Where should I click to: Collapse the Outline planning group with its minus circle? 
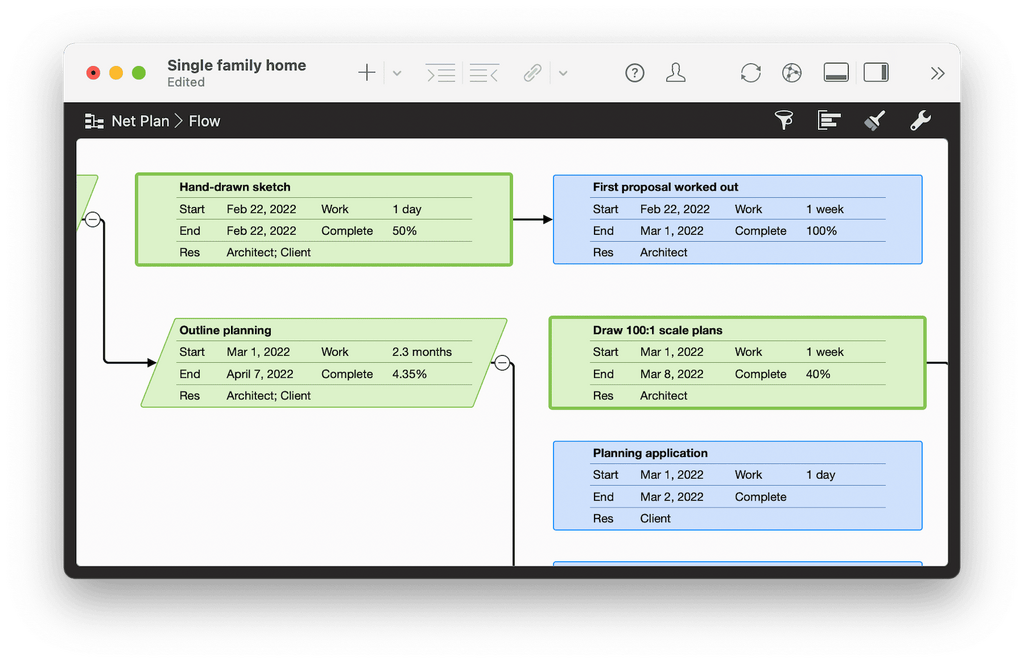(503, 363)
